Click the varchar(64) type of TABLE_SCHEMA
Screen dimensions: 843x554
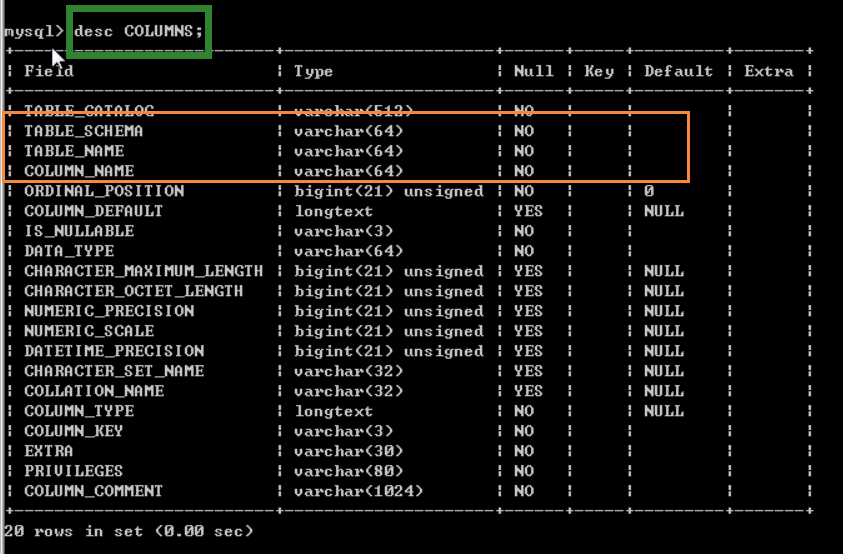click(348, 131)
